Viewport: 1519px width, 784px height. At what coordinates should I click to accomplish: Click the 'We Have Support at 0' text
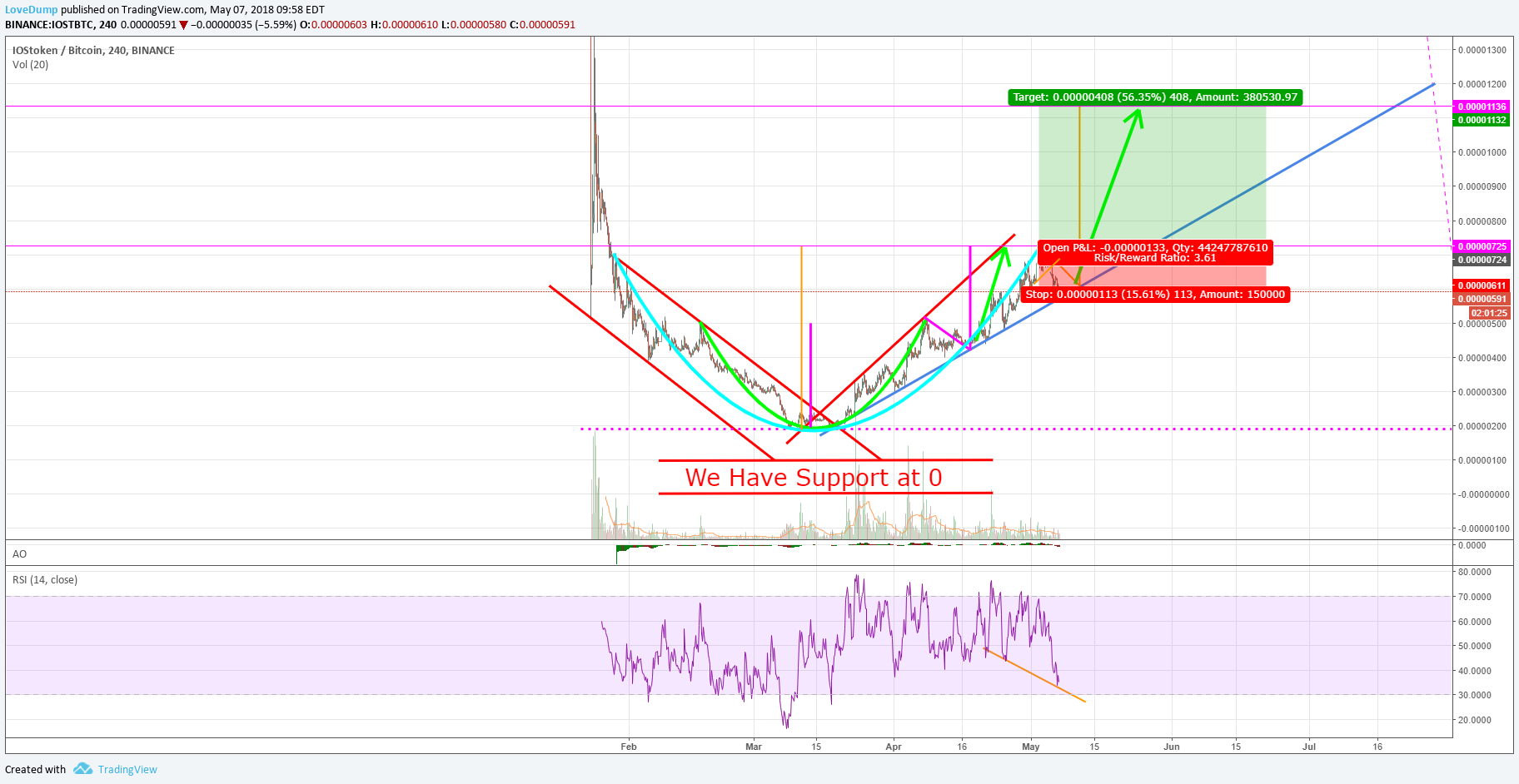(814, 477)
